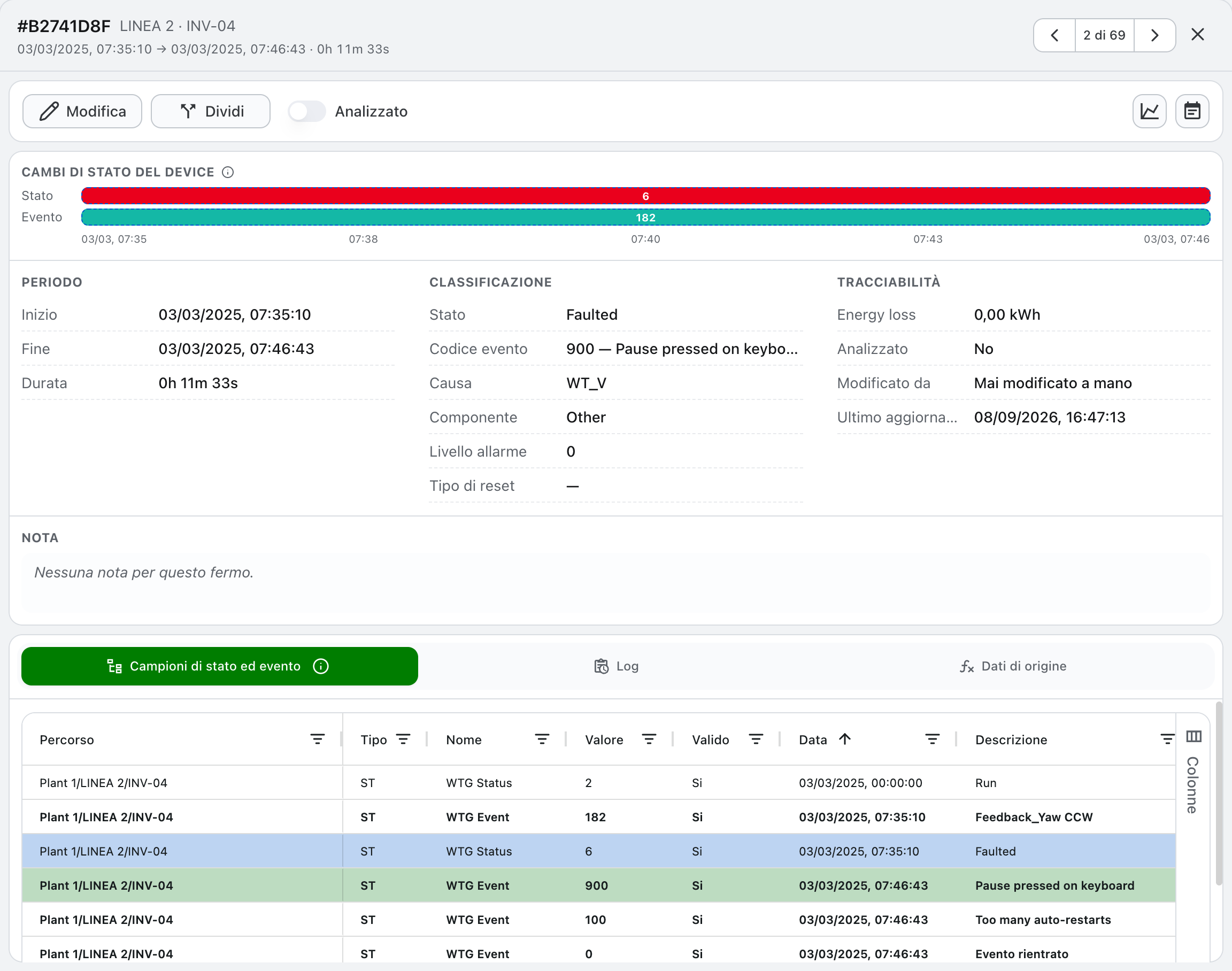Open the Valido column filter
1232x971 pixels.
pyautogui.click(x=756, y=739)
